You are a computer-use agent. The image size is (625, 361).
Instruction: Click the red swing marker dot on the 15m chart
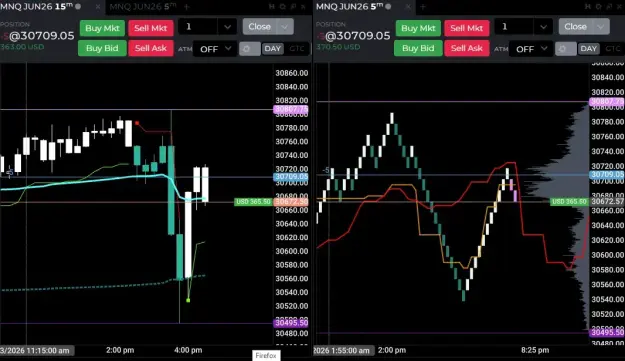click(x=137, y=123)
